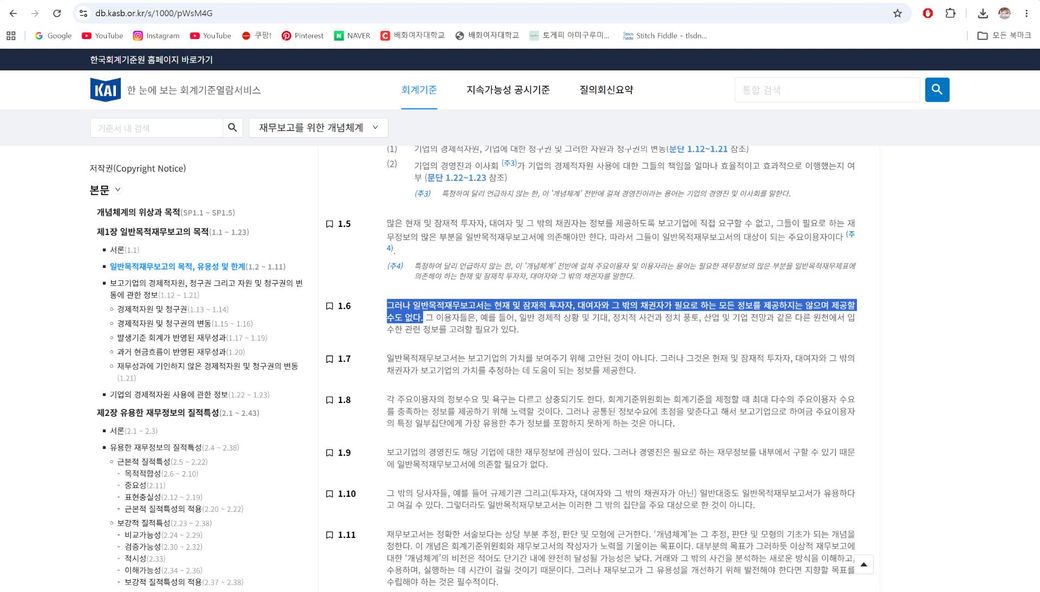The image size is (1040, 592).
Task: Open the browser downloads icon
Action: tap(982, 13)
